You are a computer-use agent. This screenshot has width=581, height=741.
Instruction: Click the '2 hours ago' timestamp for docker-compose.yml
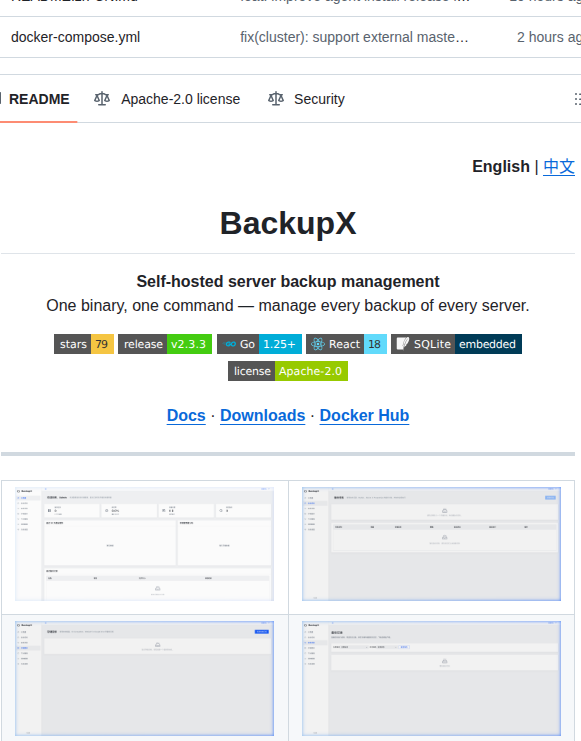click(x=549, y=37)
